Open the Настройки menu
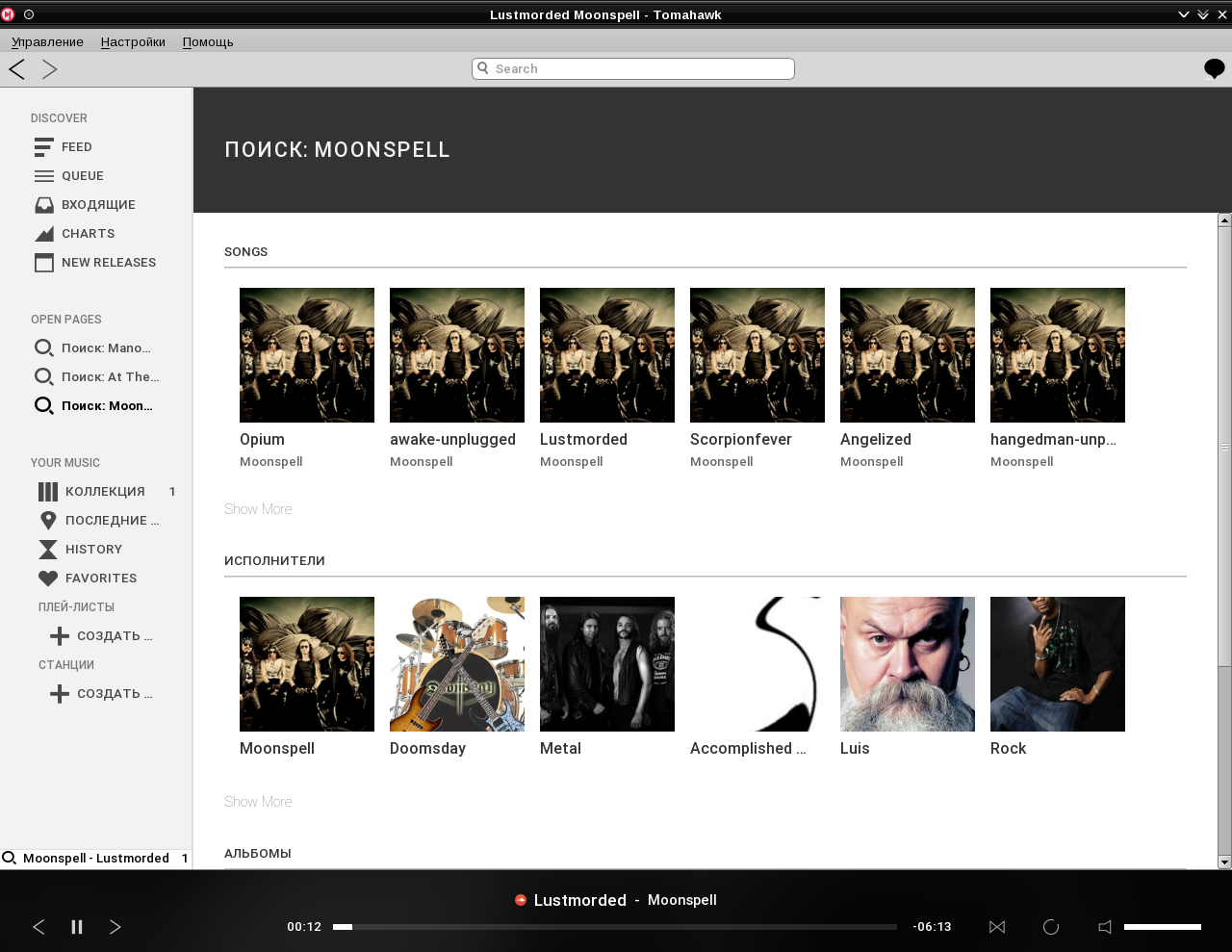 133,42
